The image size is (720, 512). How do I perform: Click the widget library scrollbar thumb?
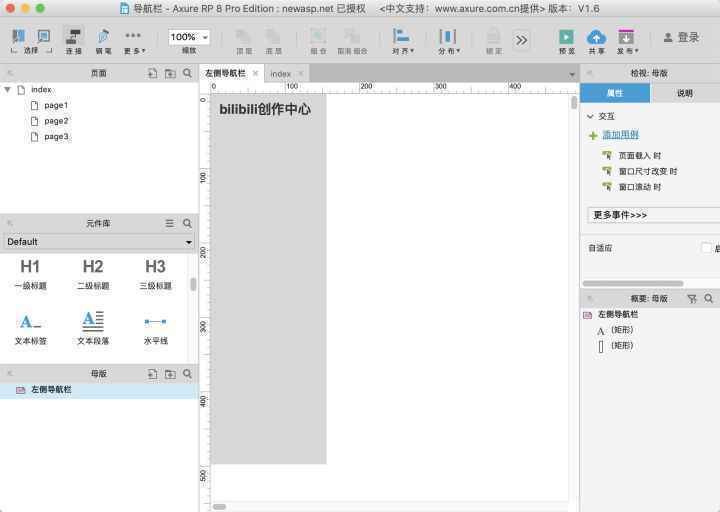pyautogui.click(x=193, y=284)
